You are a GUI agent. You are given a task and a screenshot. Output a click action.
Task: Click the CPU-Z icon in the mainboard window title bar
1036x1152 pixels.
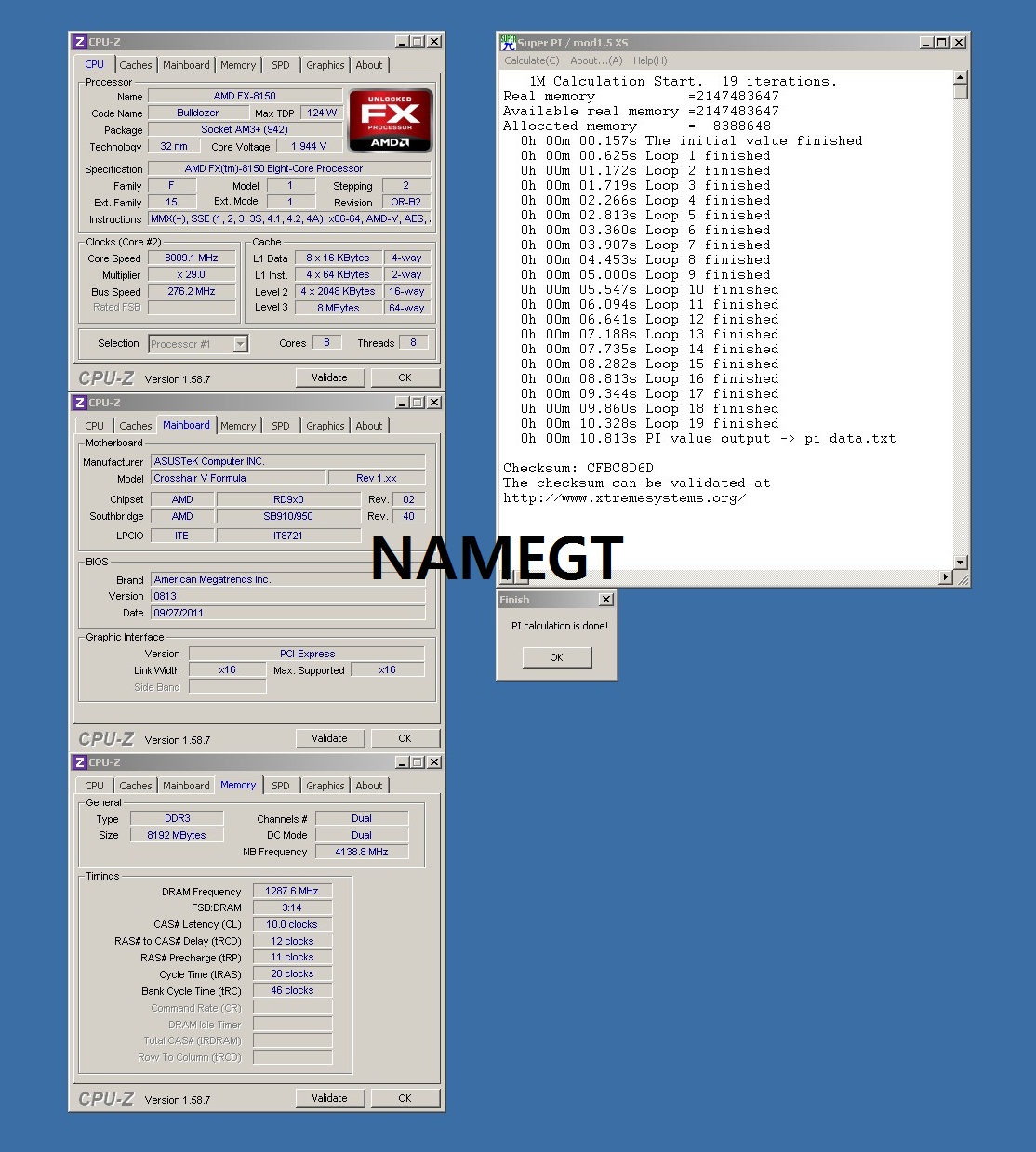80,403
